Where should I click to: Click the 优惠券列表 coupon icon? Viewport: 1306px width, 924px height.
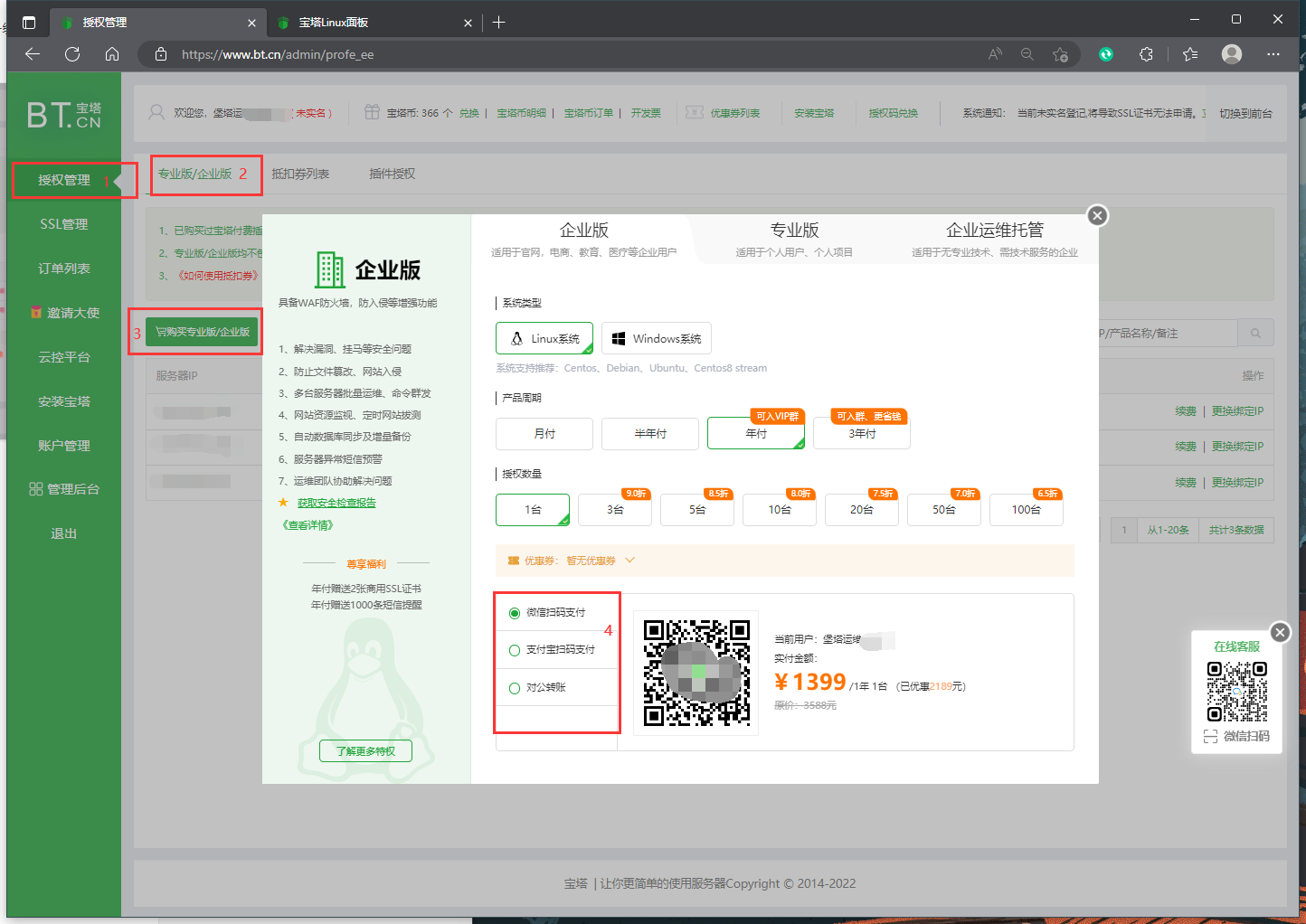pos(695,112)
